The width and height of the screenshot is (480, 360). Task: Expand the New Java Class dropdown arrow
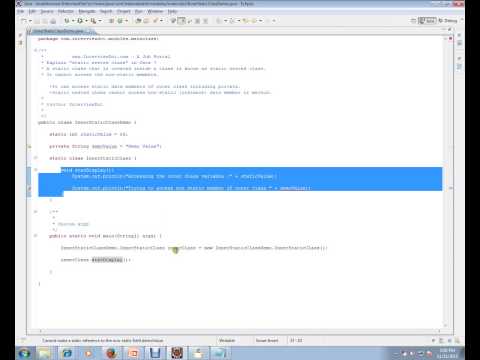tap(127, 21)
